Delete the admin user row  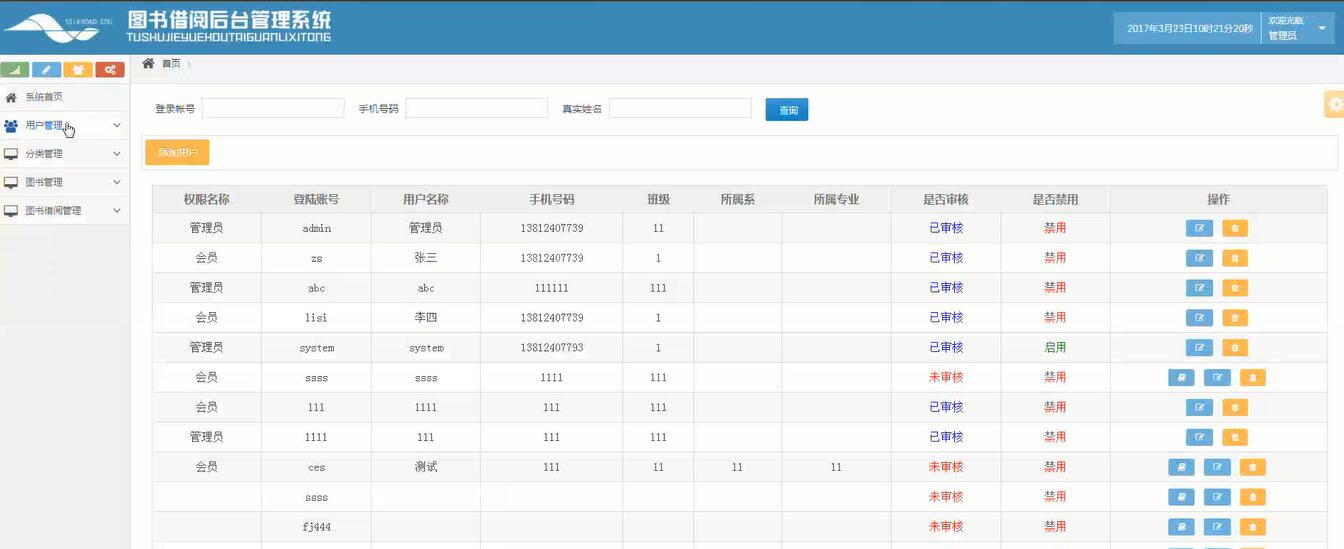click(1235, 228)
